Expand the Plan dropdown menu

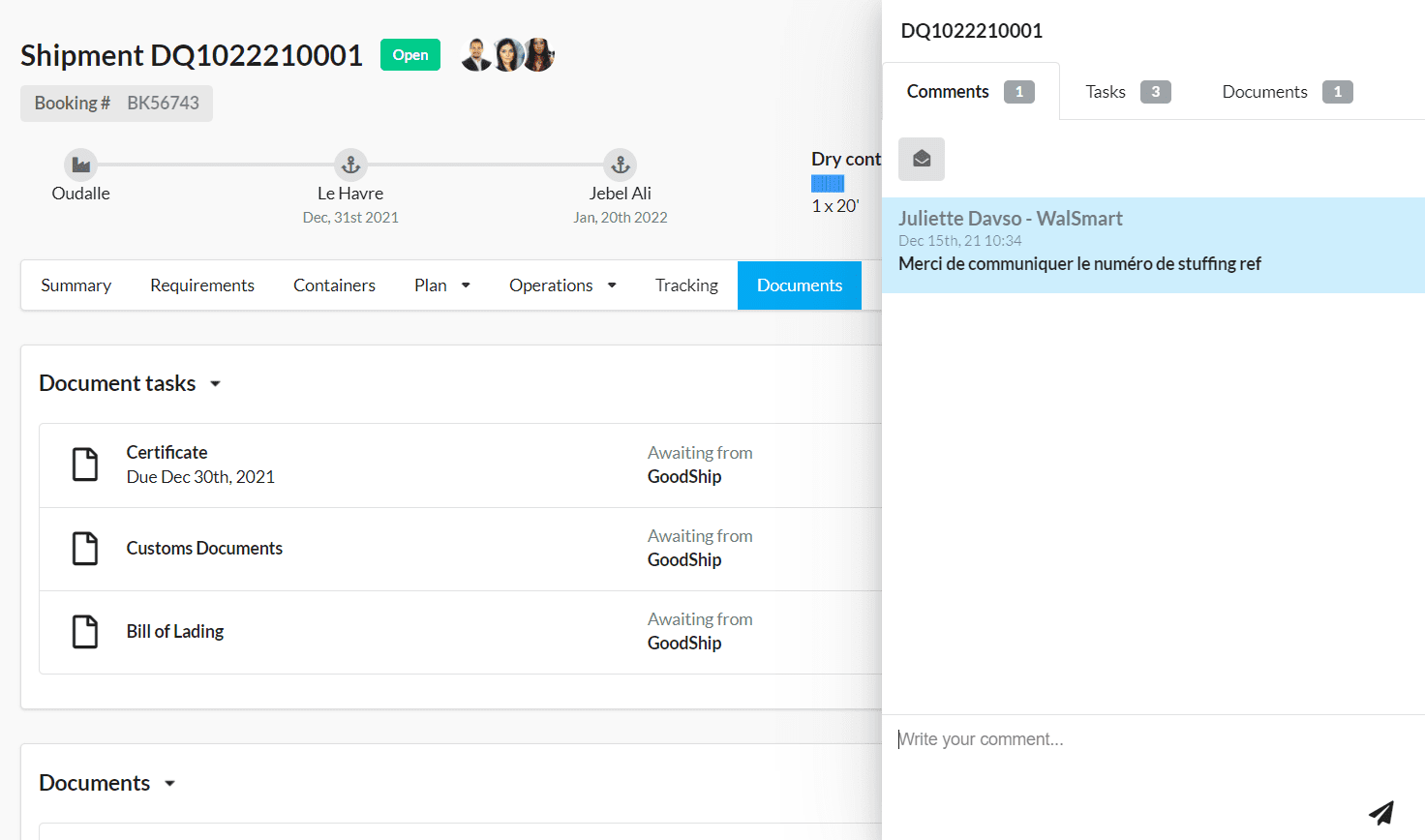[442, 285]
